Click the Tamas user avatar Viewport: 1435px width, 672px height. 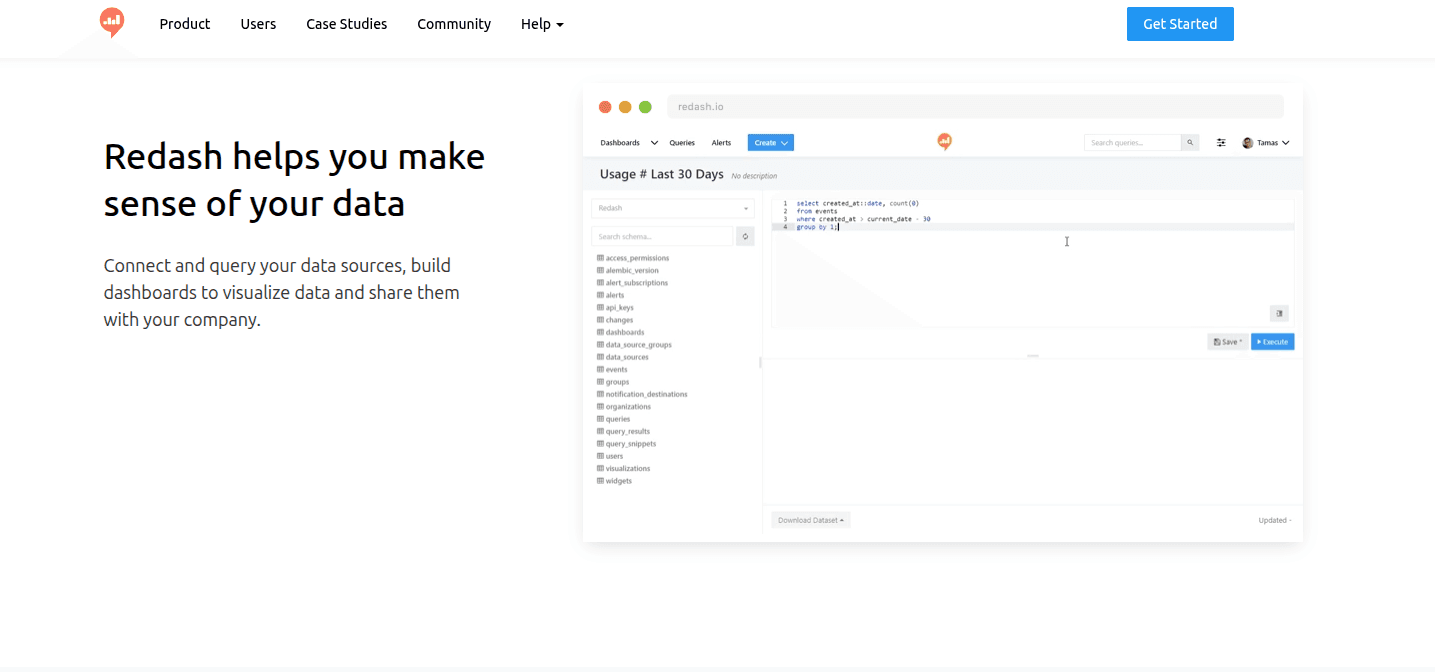click(x=1247, y=143)
